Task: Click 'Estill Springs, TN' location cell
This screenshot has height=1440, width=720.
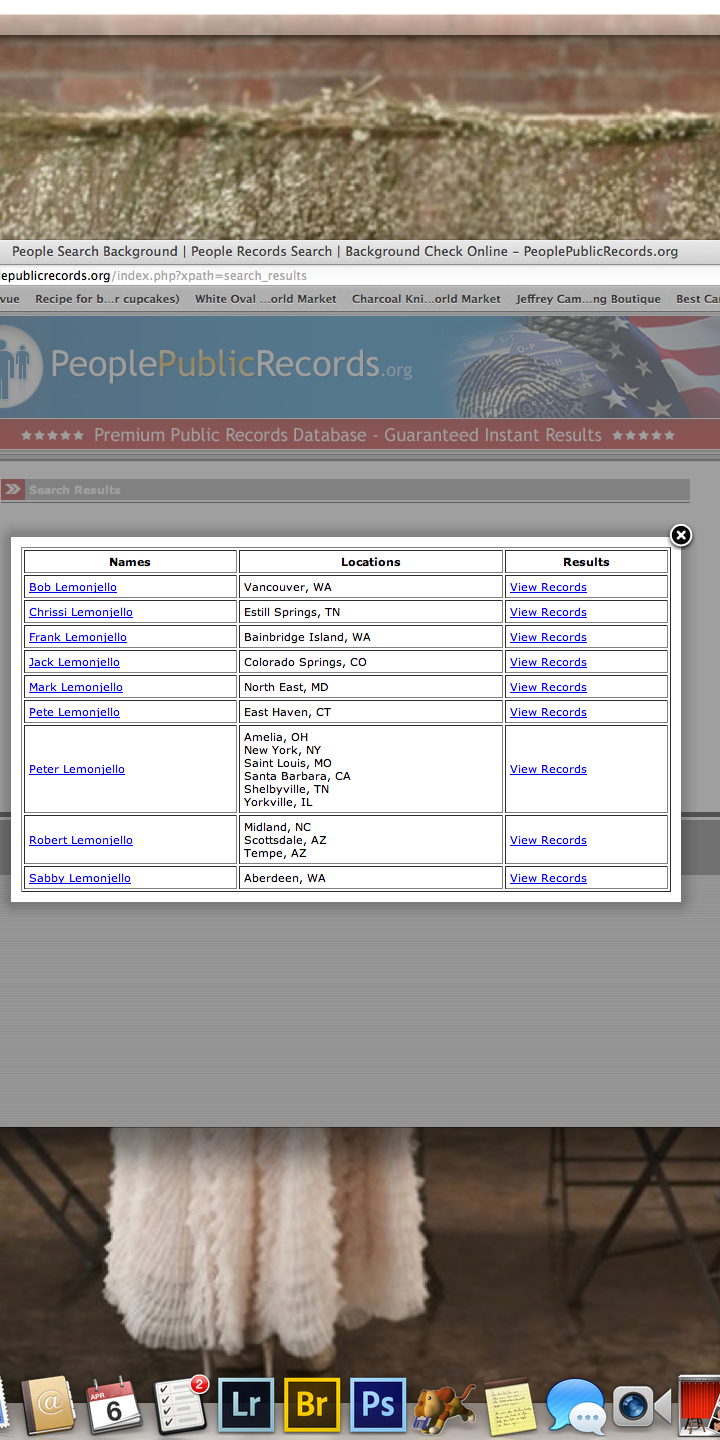Action: [371, 612]
